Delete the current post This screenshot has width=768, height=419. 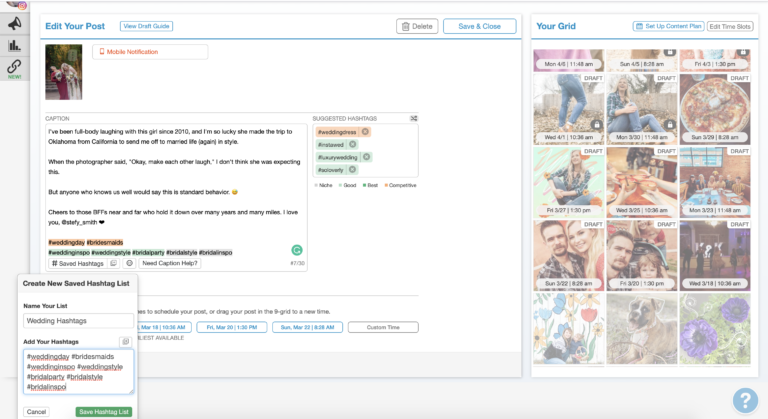tap(417, 26)
